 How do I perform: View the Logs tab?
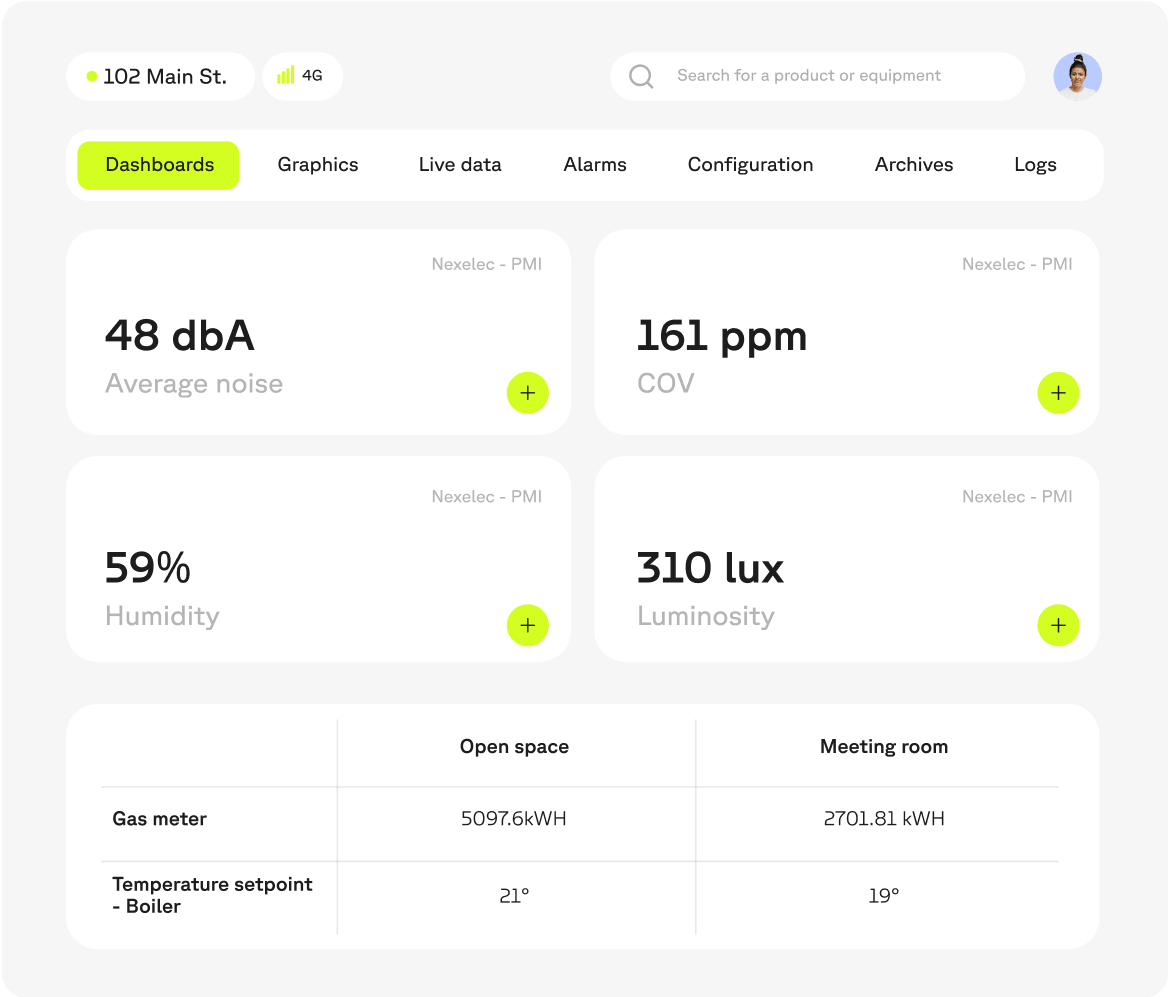(x=1035, y=165)
